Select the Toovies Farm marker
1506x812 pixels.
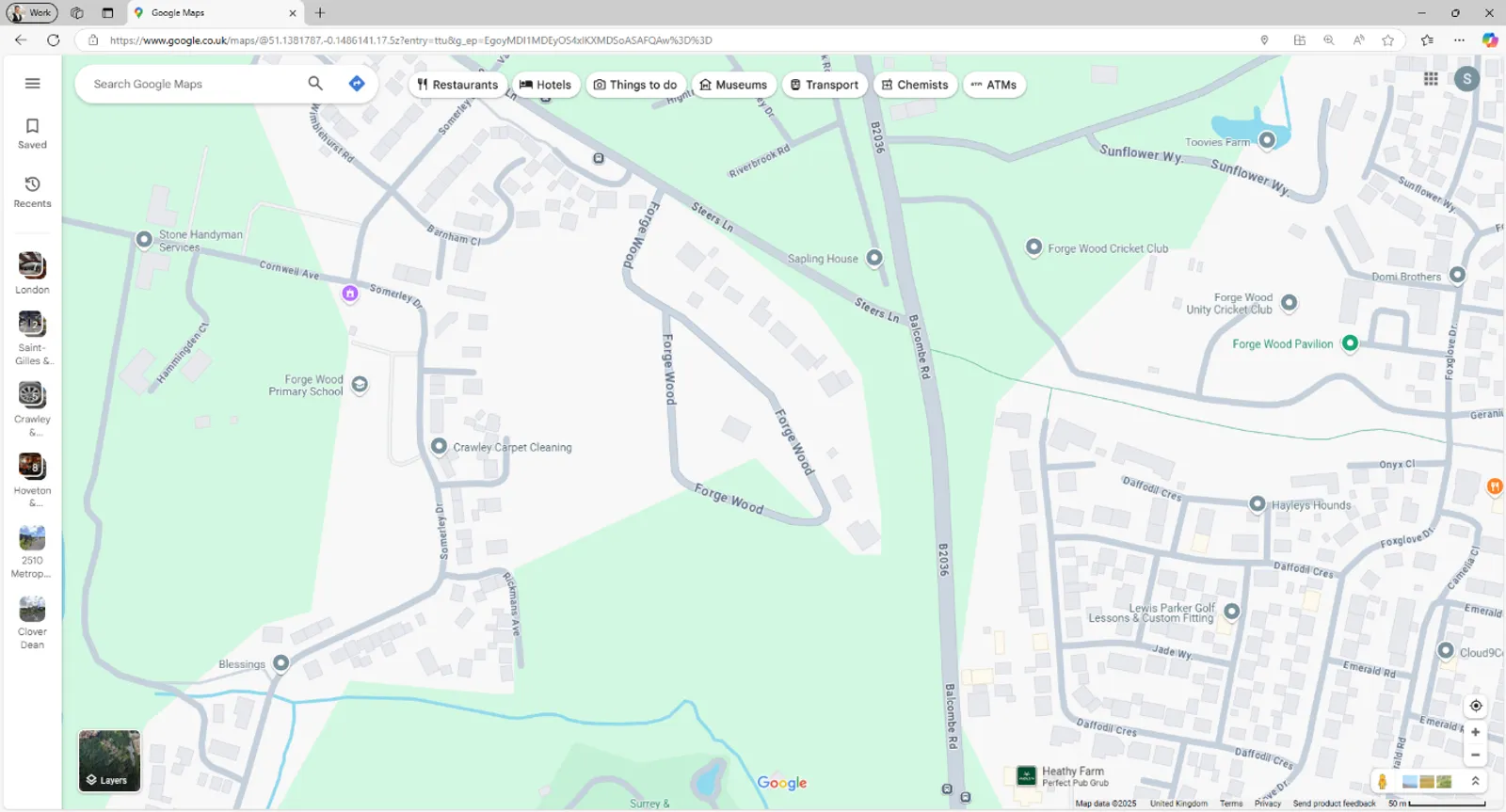pyautogui.click(x=1267, y=140)
